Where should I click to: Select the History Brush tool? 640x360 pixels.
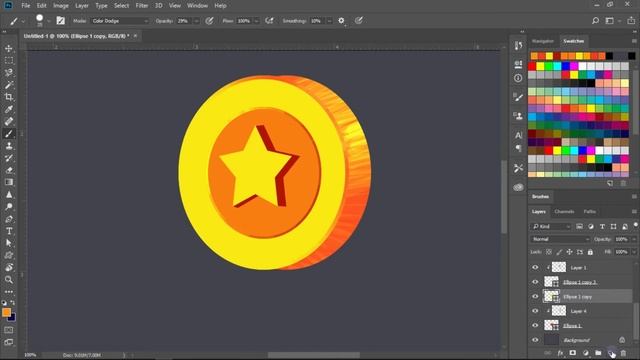click(x=9, y=158)
